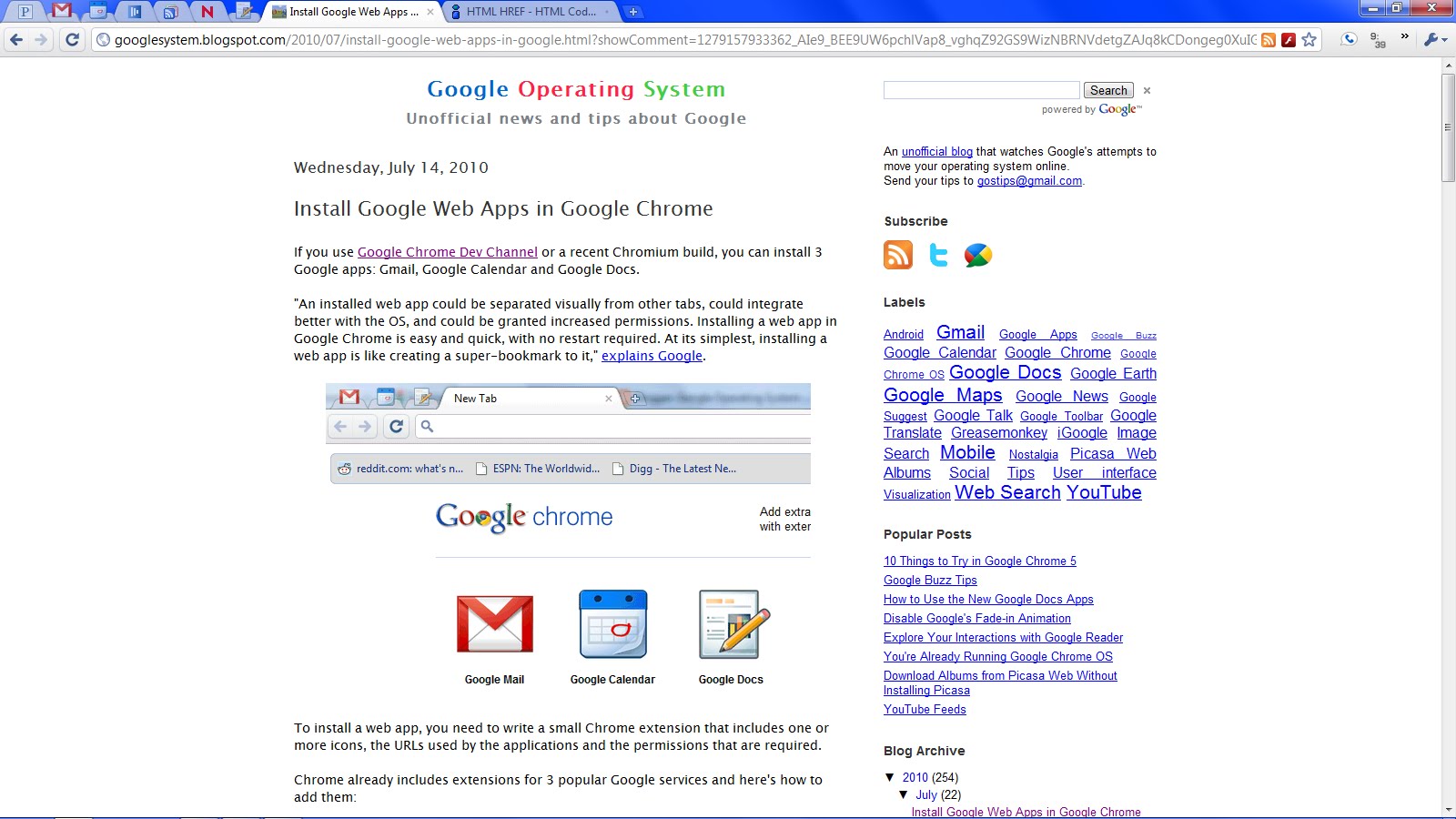Open the Chrome wrench menu
This screenshot has width=1456, height=819.
1435,39
